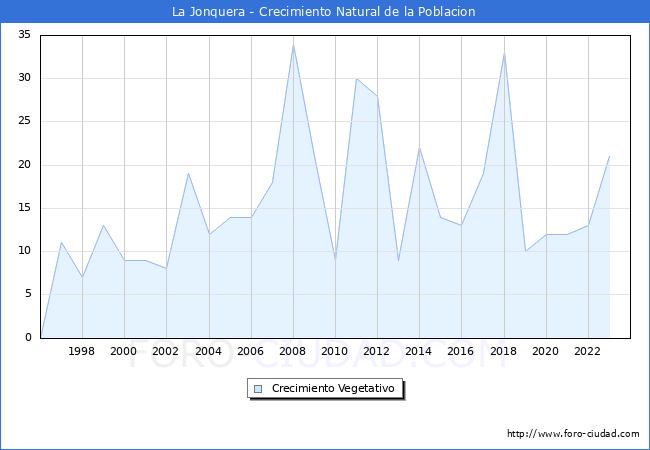The width and height of the screenshot is (650, 450).
Task: Select the 2006 x-axis label
Action: 250,351
